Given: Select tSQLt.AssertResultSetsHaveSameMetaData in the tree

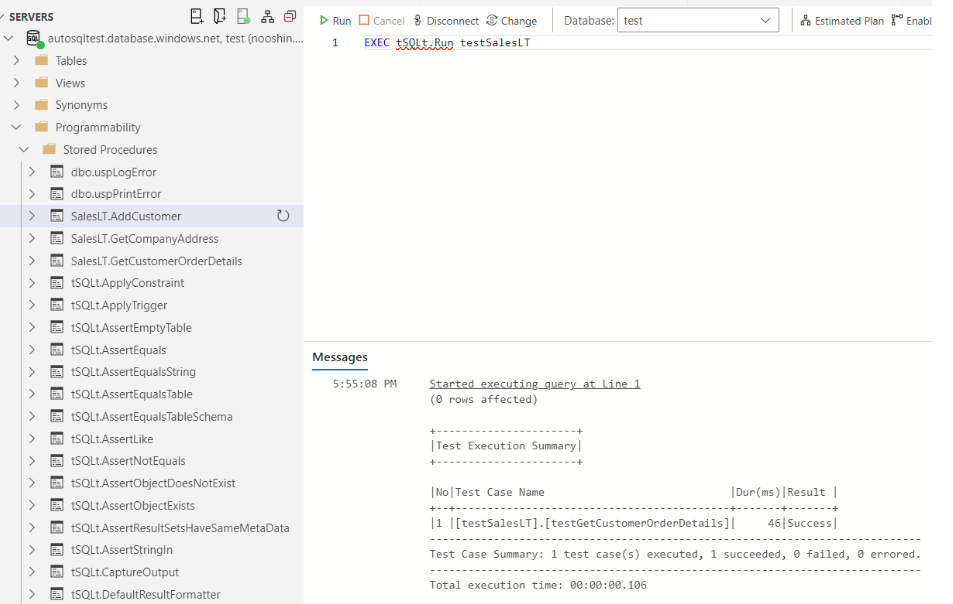Looking at the screenshot, I should coord(180,528).
